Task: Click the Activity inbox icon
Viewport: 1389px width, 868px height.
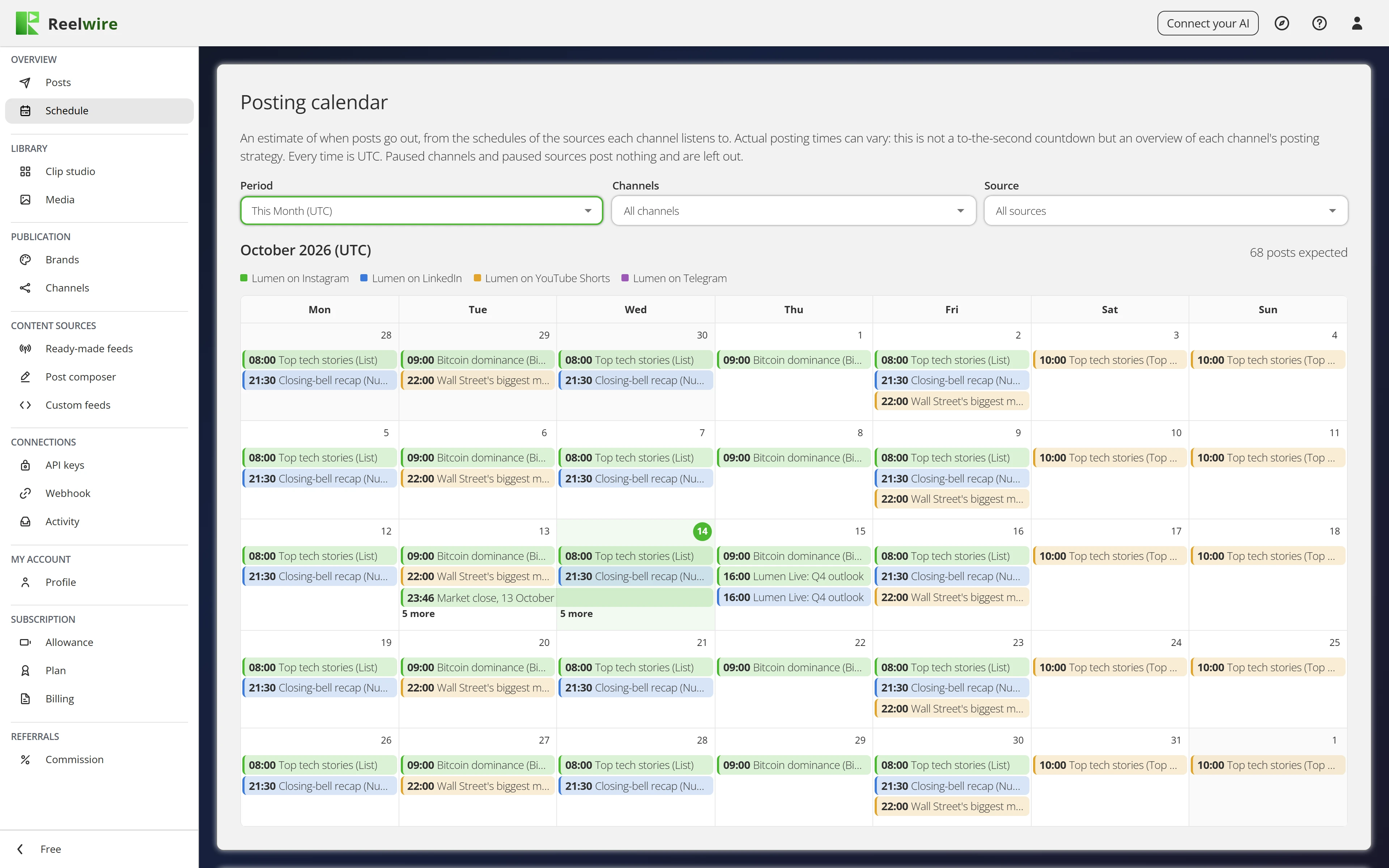Action: coord(25,522)
